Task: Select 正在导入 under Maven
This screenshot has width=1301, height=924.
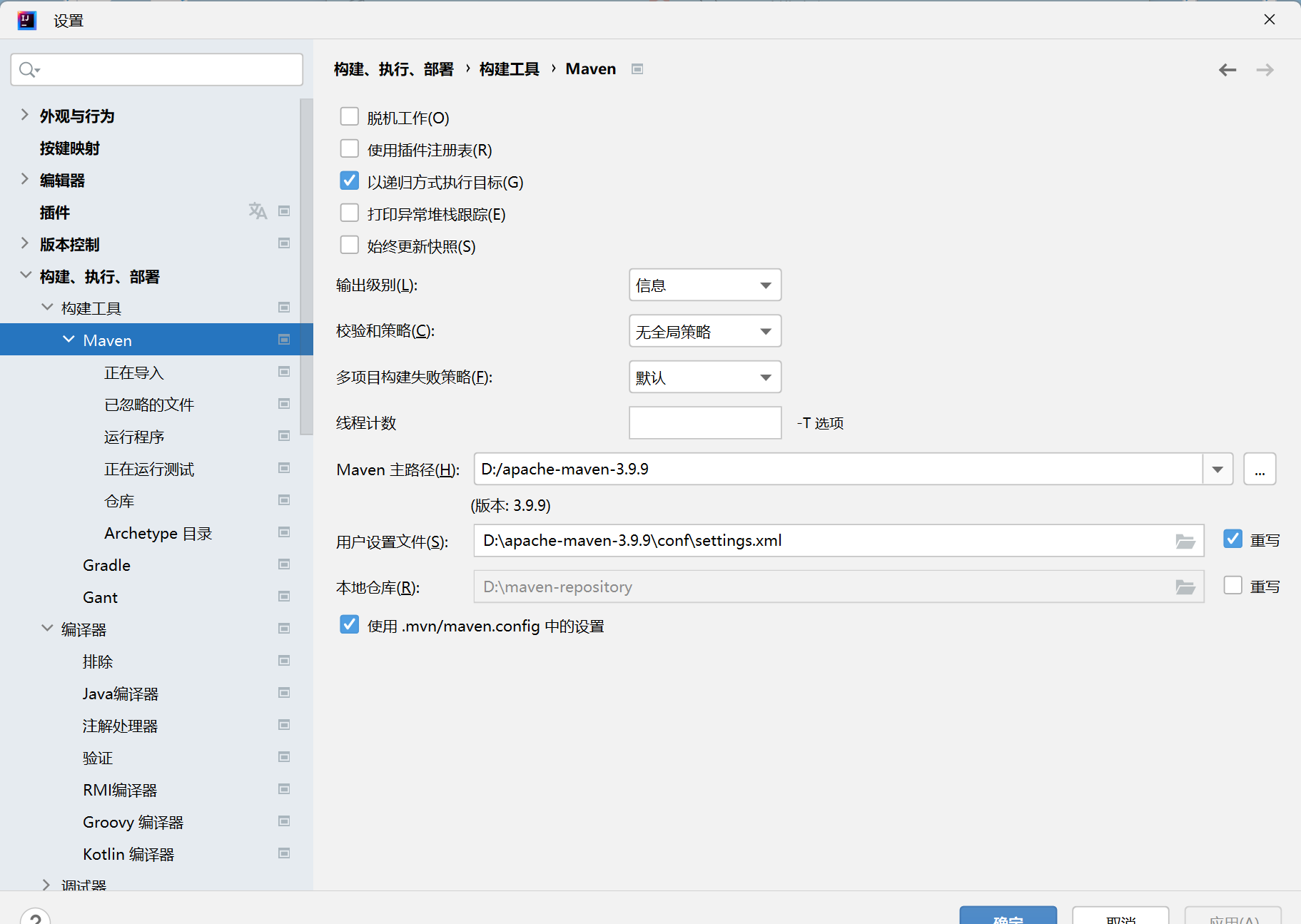Action: coord(134,372)
